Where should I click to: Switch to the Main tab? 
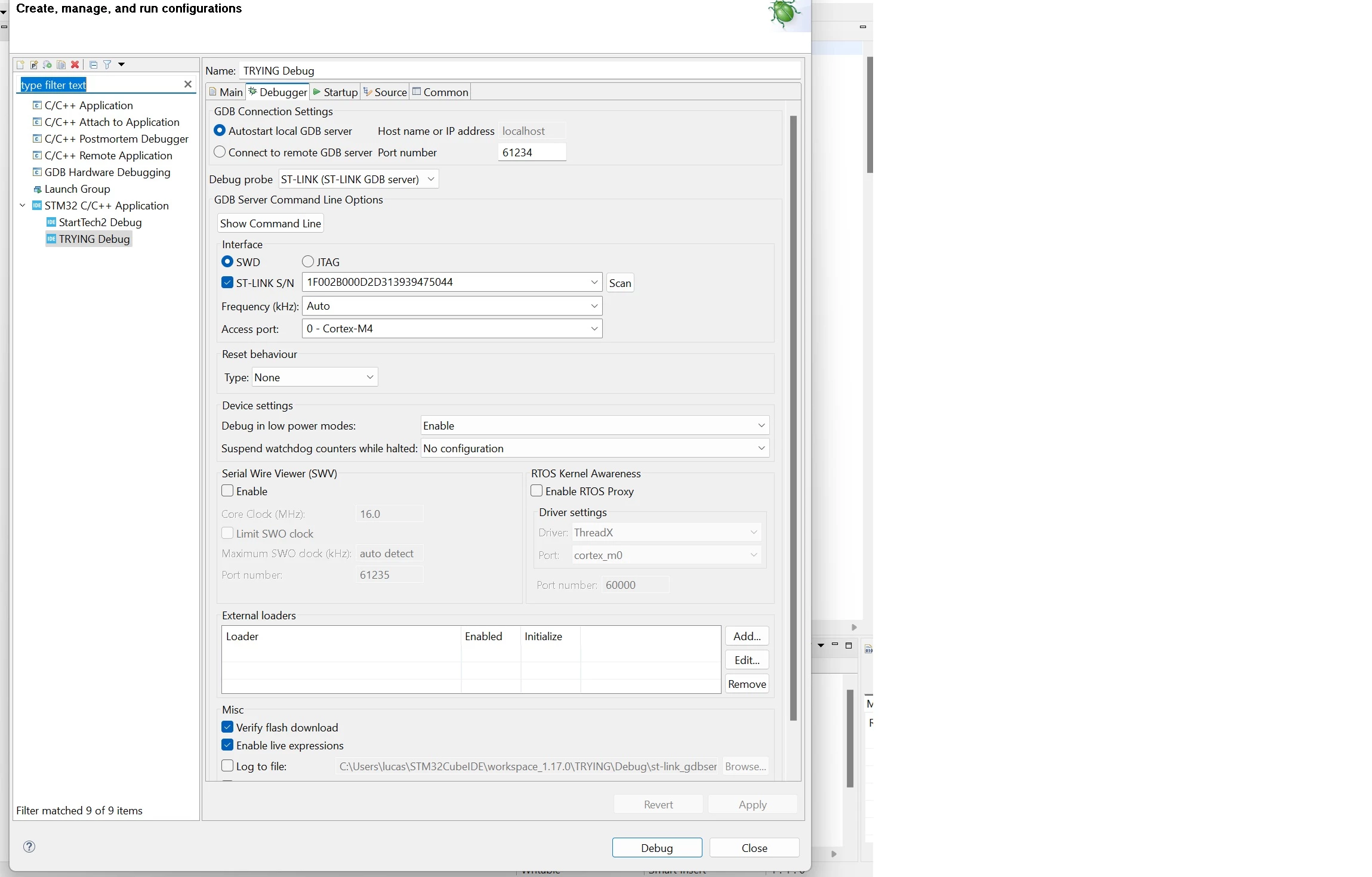[x=226, y=92]
